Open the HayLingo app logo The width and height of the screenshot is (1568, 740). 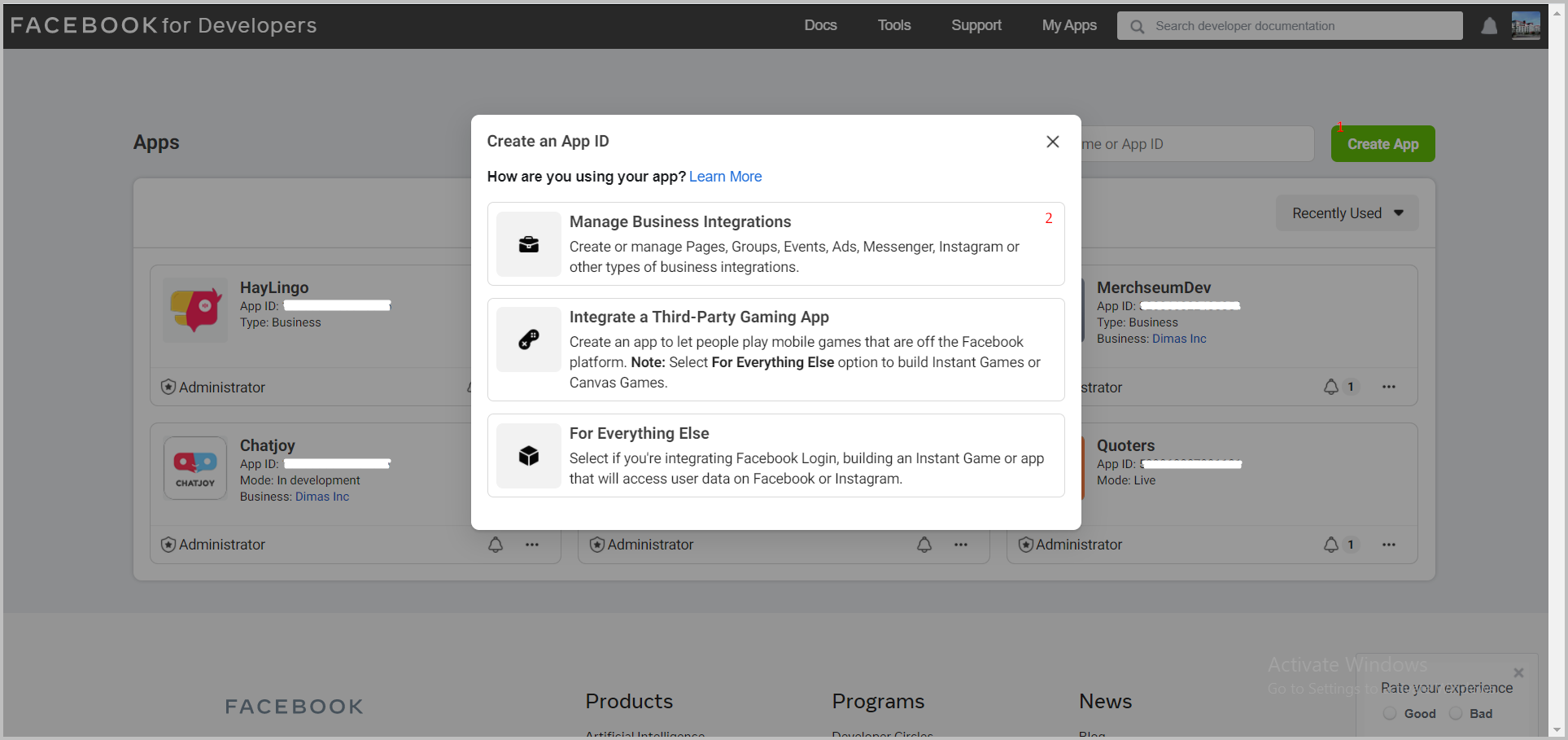[x=195, y=310]
